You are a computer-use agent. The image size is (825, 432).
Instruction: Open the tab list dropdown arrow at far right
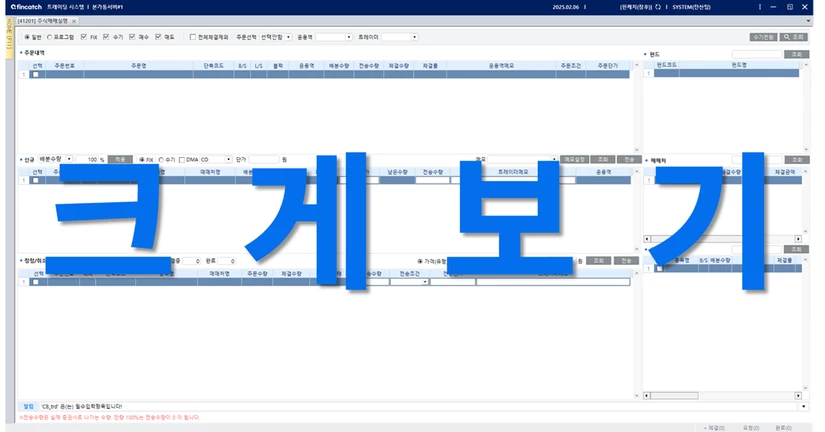(808, 21)
